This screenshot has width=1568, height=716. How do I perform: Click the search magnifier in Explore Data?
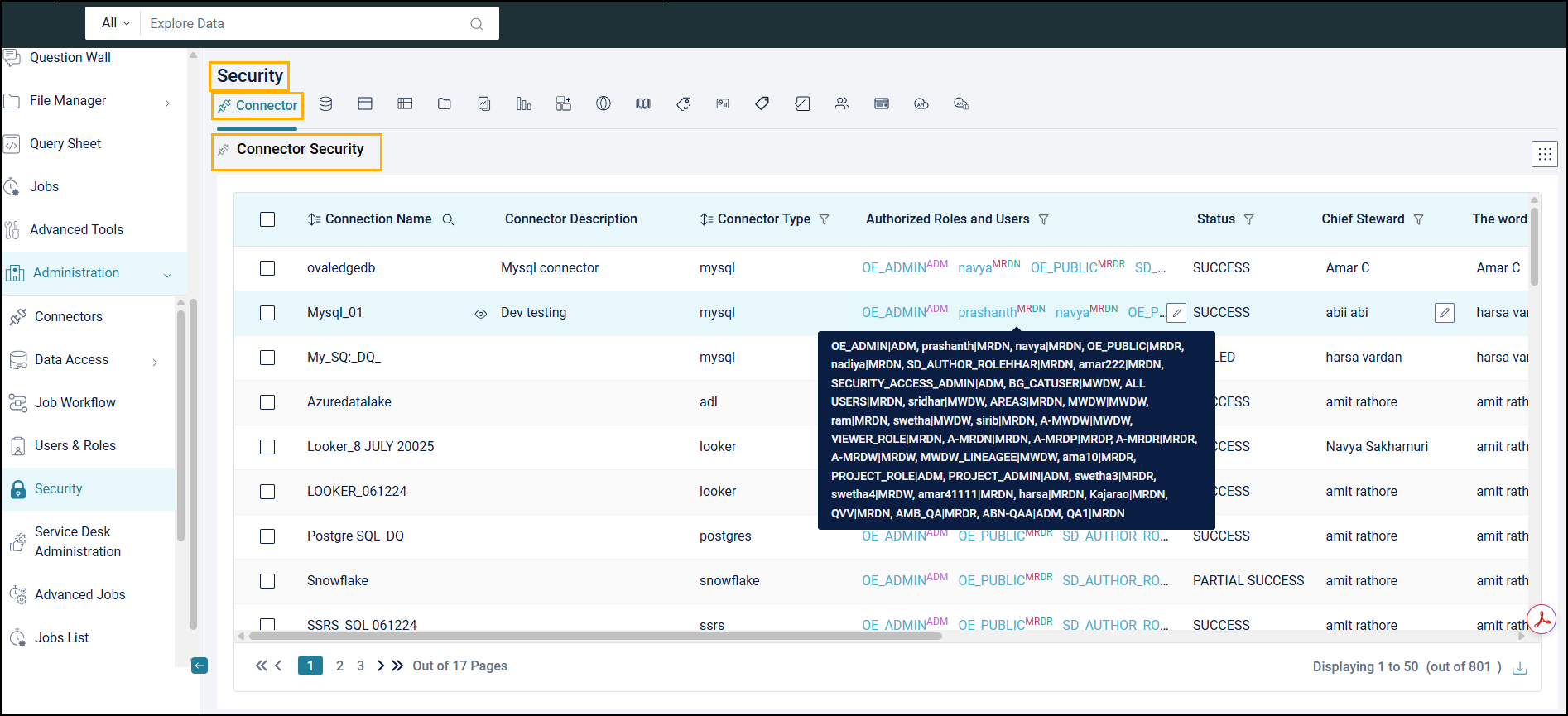[476, 24]
